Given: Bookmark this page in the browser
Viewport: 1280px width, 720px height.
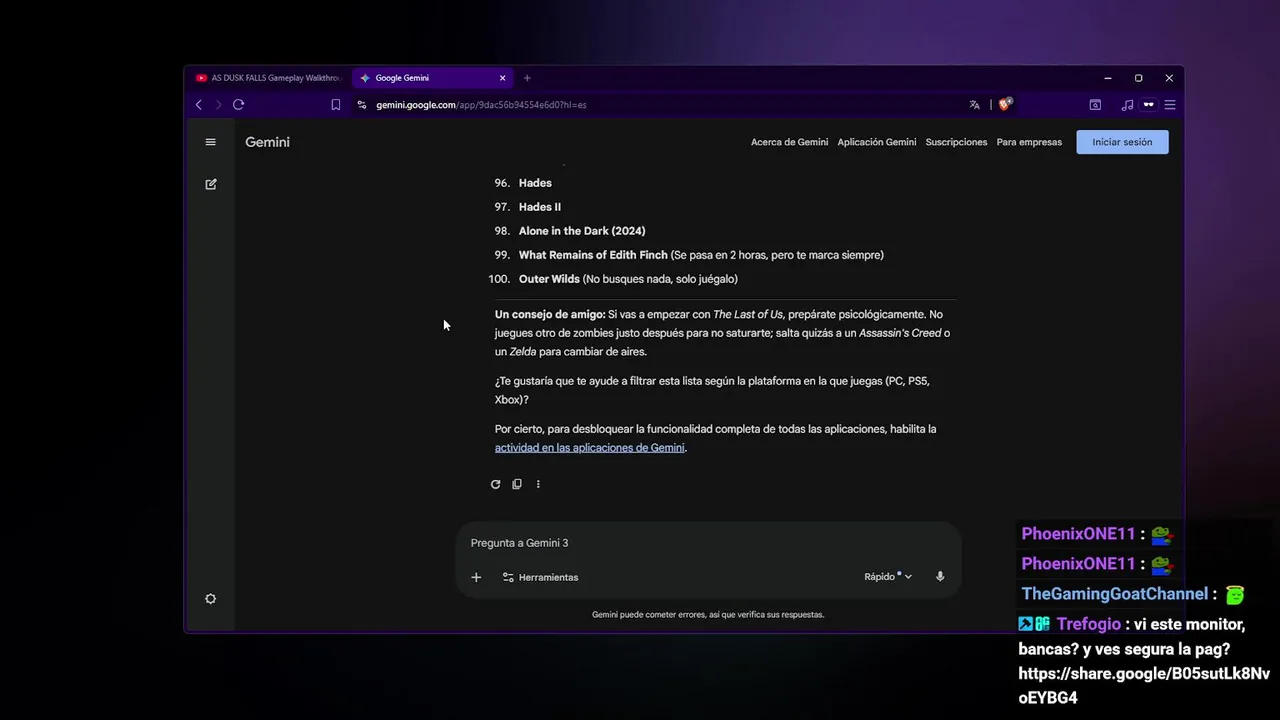Looking at the screenshot, I should (x=336, y=105).
